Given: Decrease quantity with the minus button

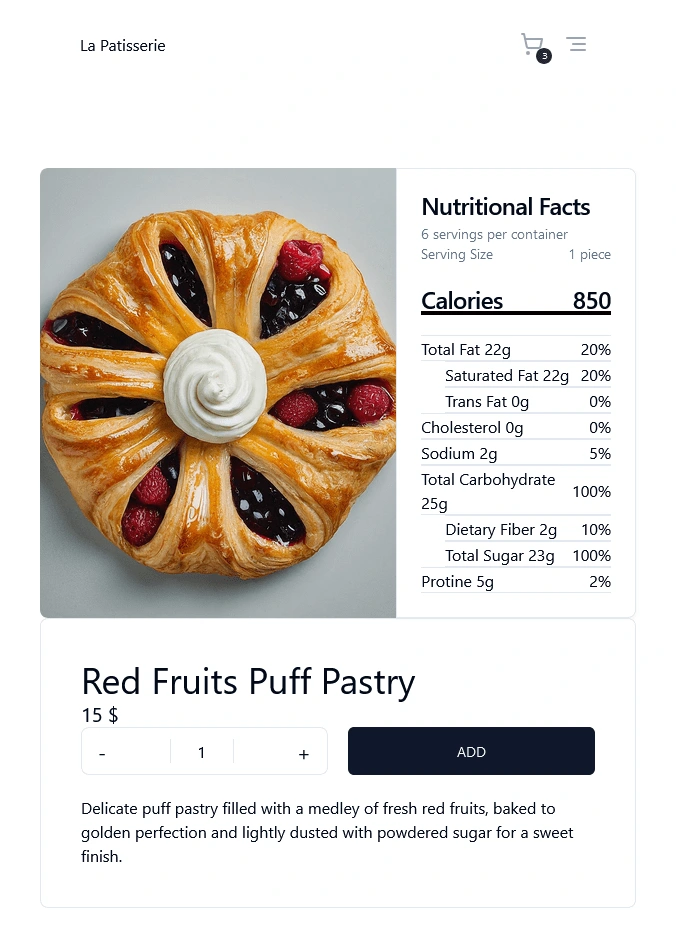Looking at the screenshot, I should pos(103,754).
